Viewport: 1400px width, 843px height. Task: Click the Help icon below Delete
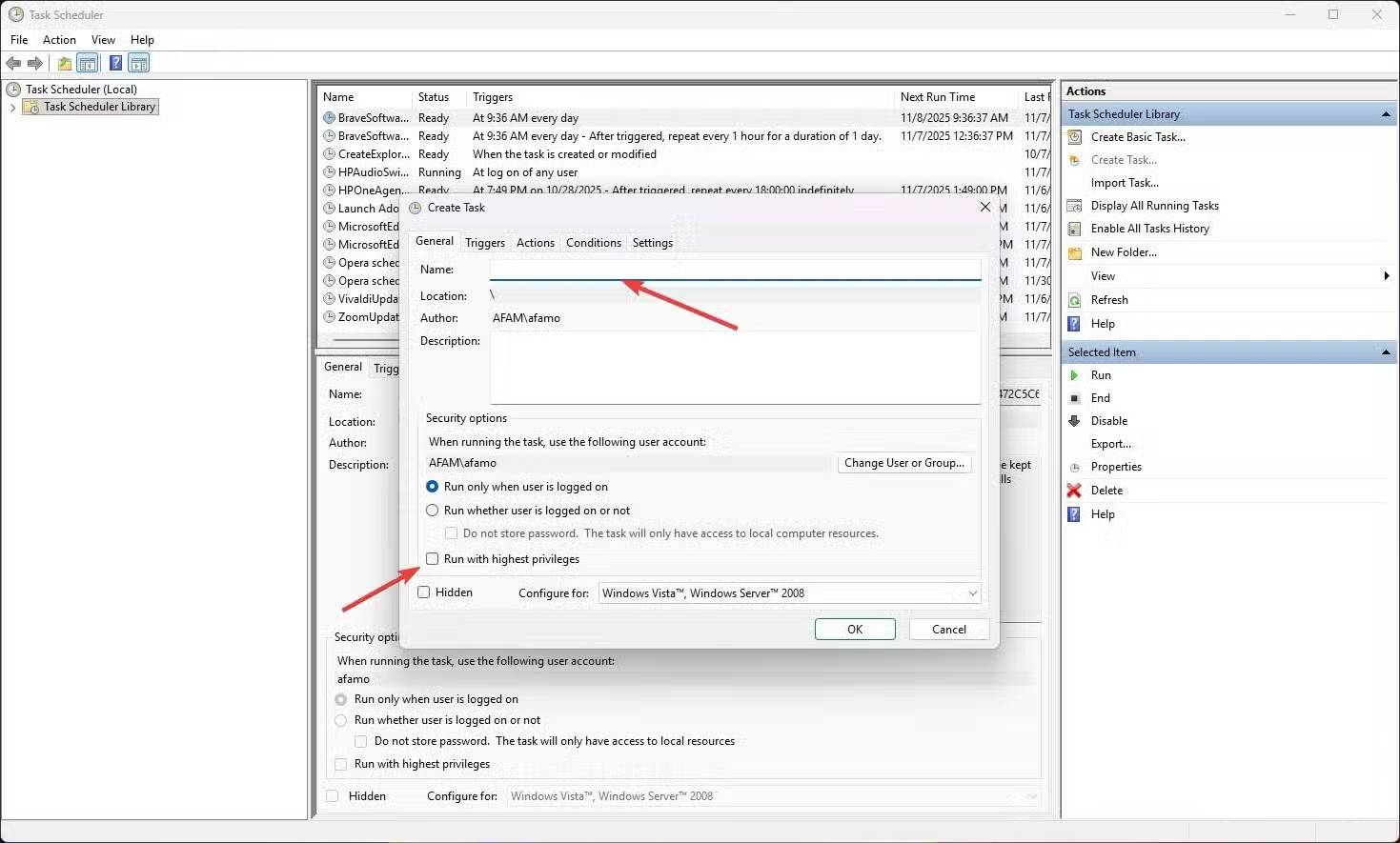pyautogui.click(x=1074, y=514)
